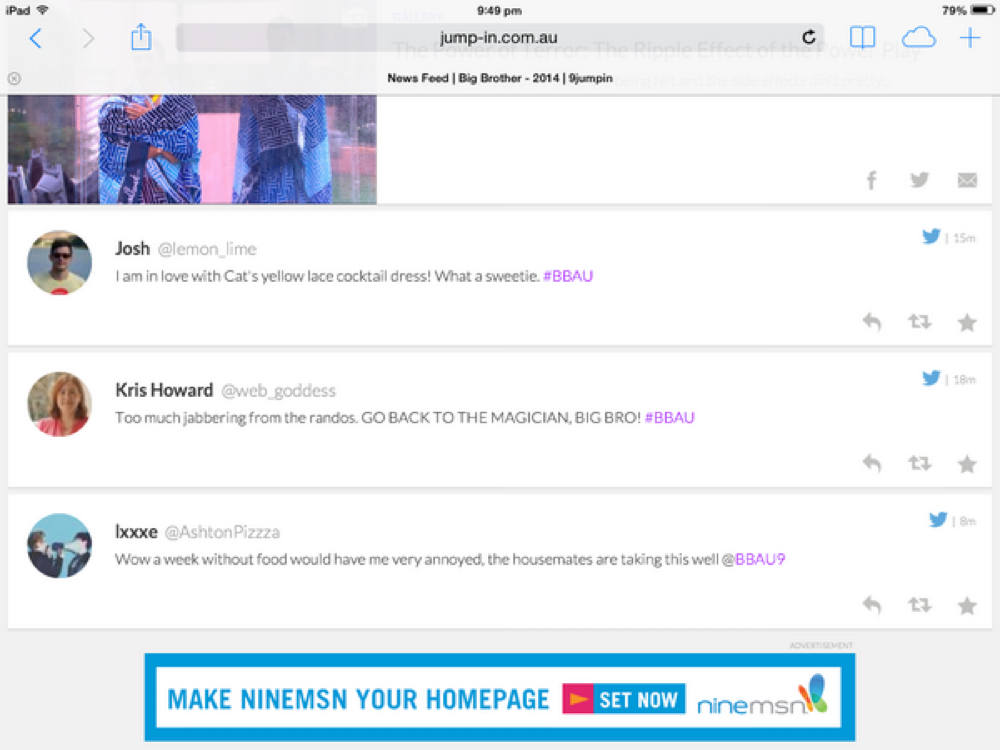Tap the Safari forward arrow

click(x=88, y=38)
